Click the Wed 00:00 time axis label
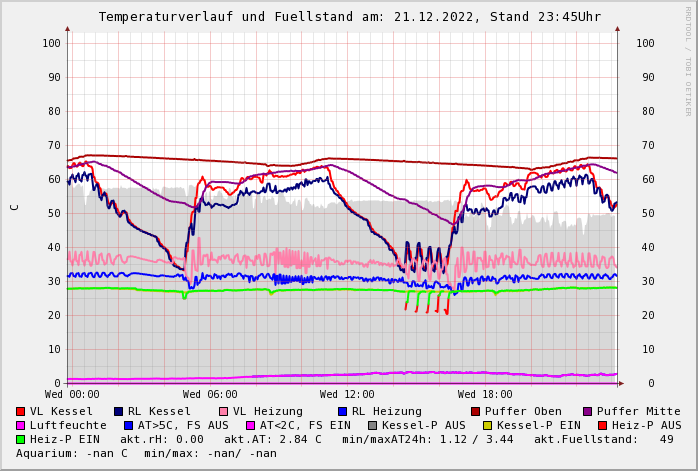698x471 pixels. coord(72,394)
